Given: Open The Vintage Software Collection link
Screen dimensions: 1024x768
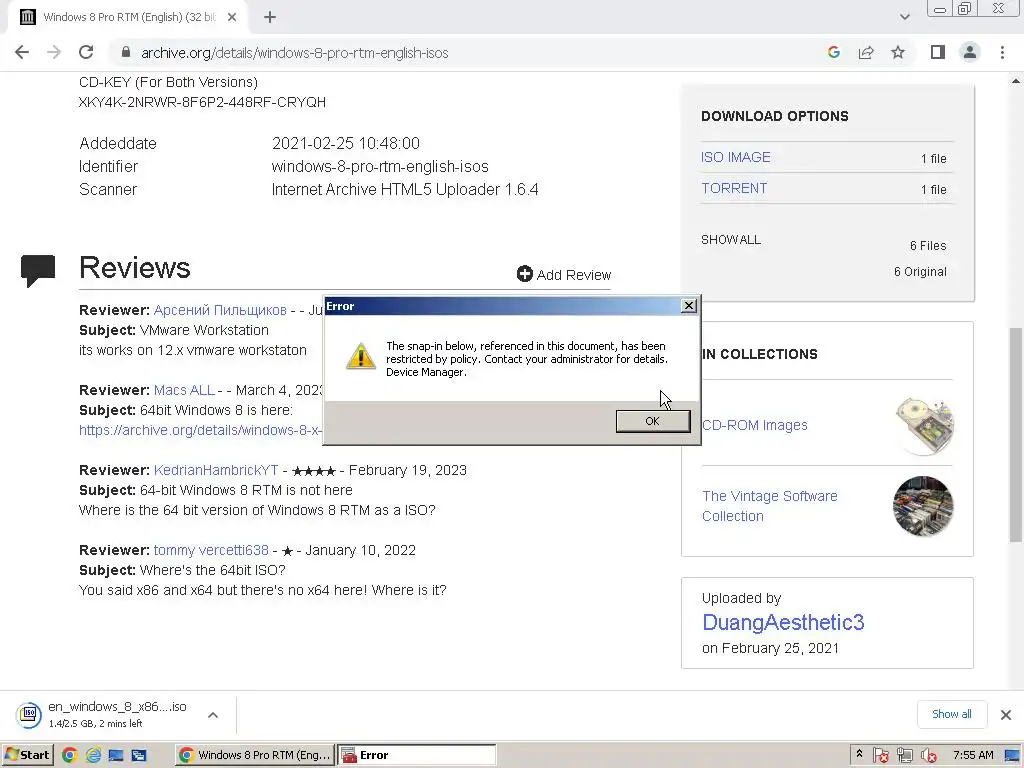Looking at the screenshot, I should (769, 506).
